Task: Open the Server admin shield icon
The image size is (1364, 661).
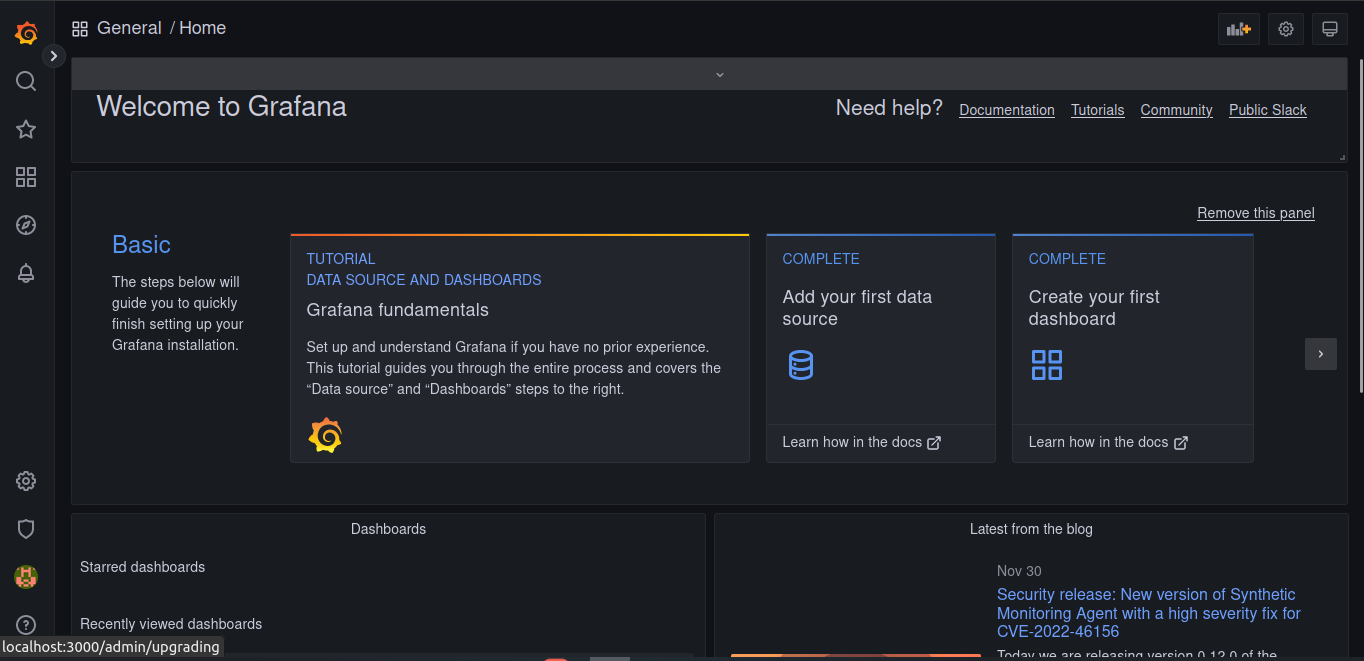Action: tap(27, 528)
